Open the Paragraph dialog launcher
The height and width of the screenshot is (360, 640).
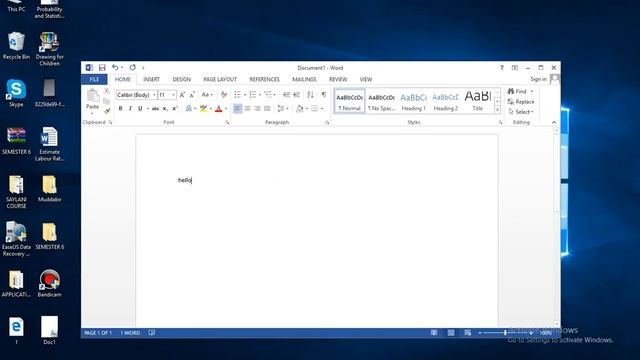[x=327, y=122]
